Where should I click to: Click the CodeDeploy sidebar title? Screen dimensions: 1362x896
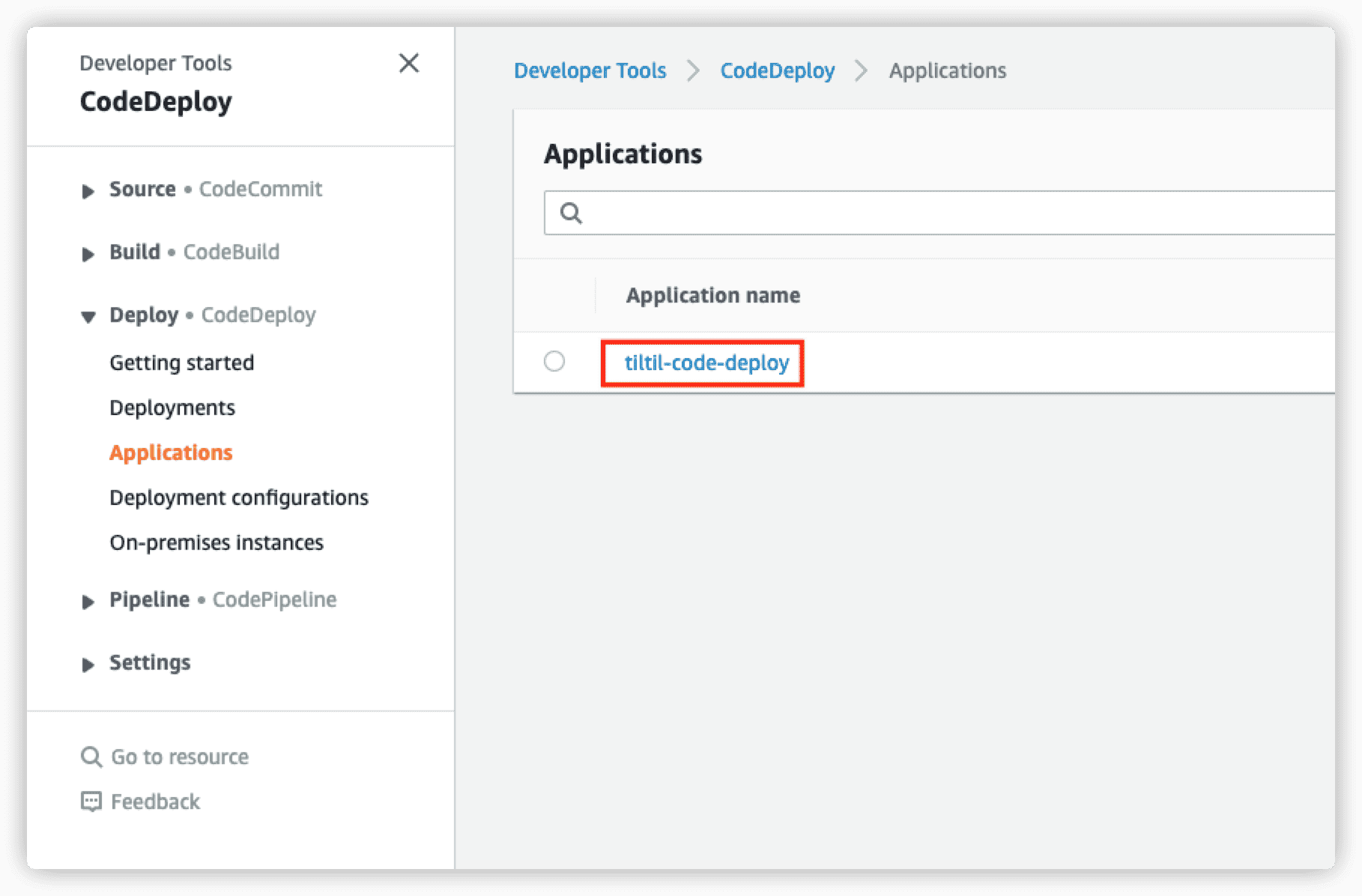click(156, 102)
